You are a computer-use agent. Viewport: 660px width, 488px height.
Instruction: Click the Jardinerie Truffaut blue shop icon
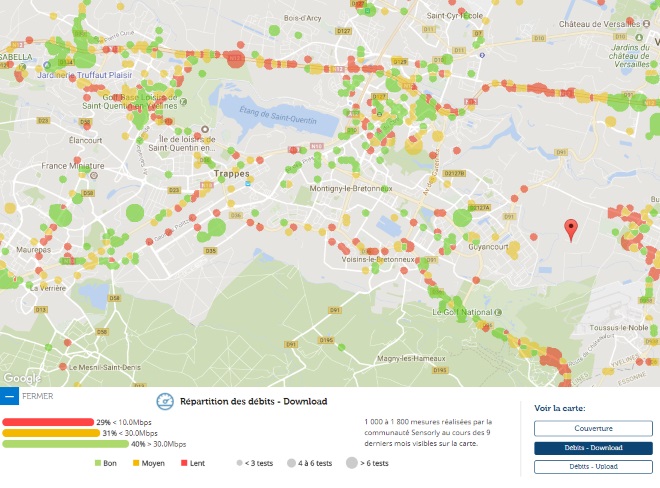[x=47, y=65]
